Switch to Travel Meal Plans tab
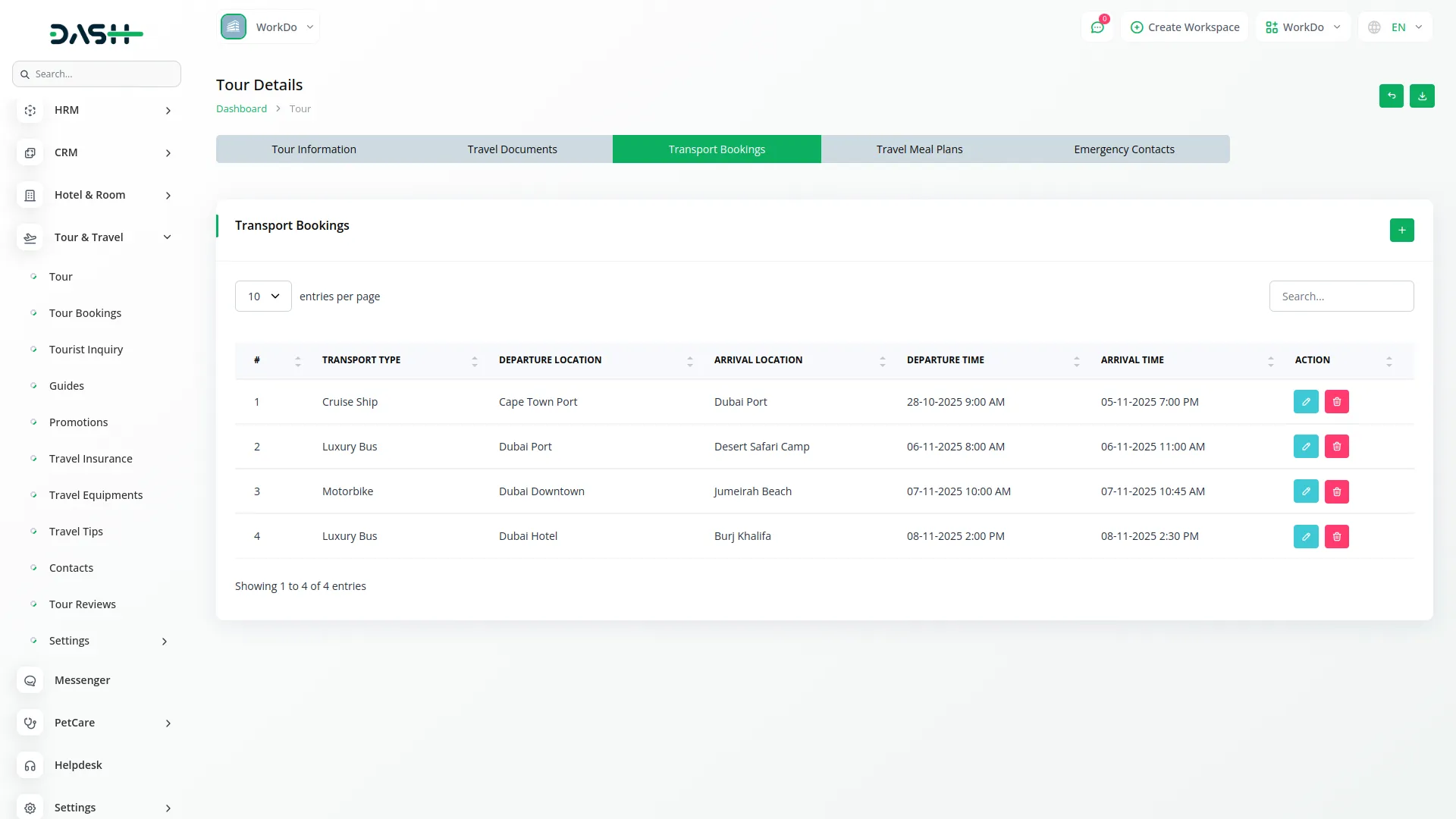 click(919, 149)
